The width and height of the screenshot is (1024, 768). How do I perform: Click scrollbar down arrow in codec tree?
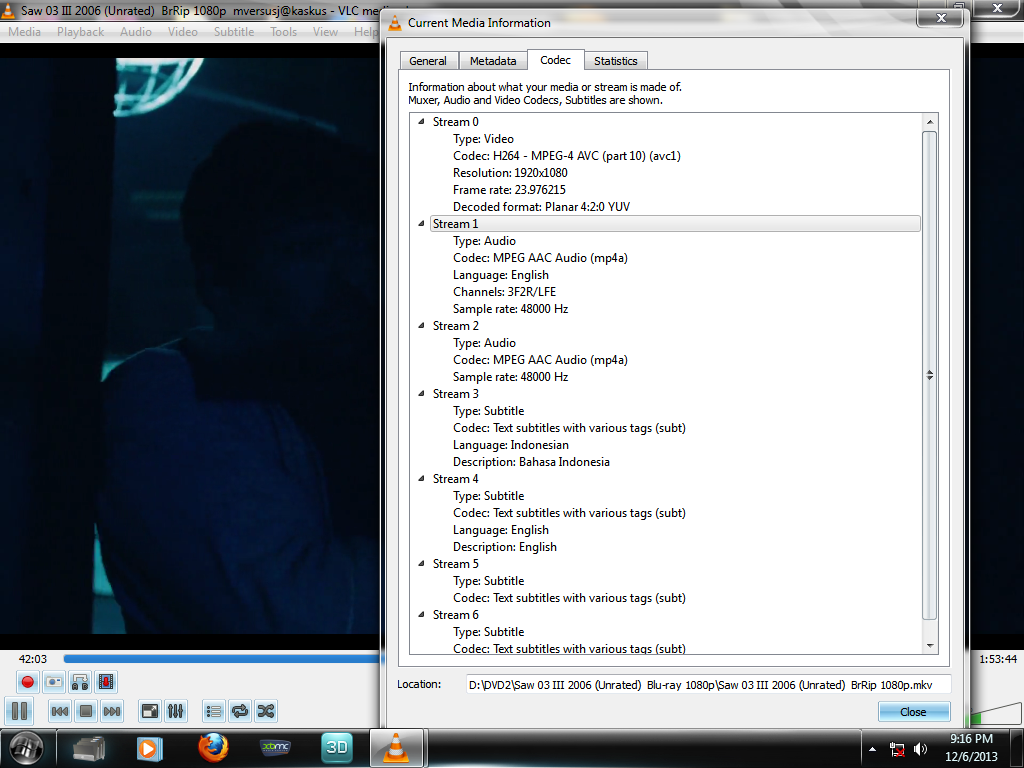pos(930,646)
